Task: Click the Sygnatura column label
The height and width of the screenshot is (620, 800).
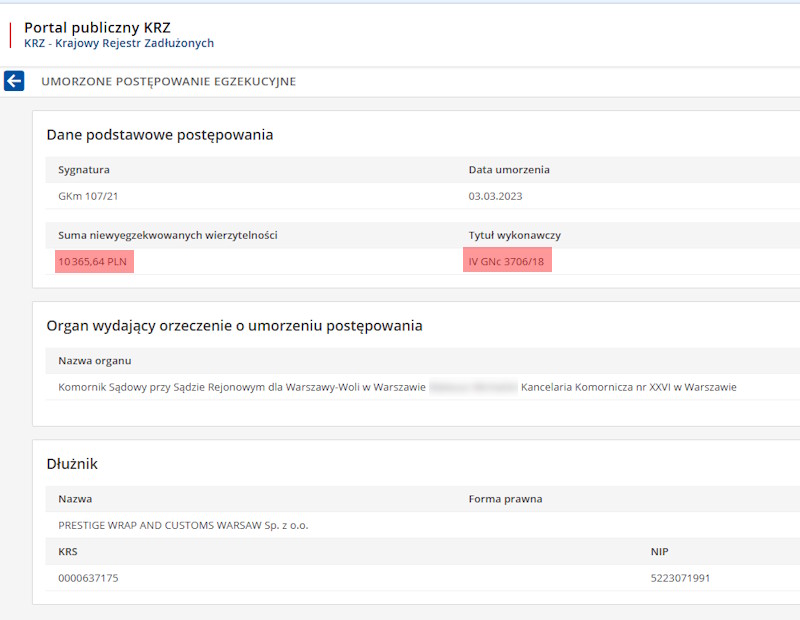Action: [84, 170]
